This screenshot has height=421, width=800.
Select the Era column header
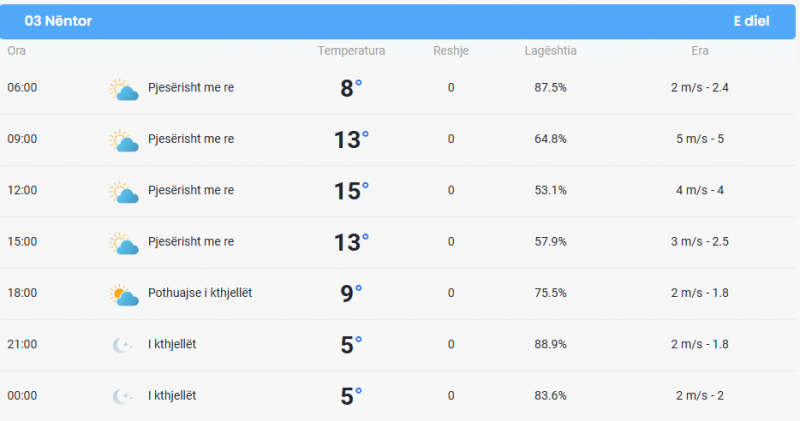[x=699, y=51]
